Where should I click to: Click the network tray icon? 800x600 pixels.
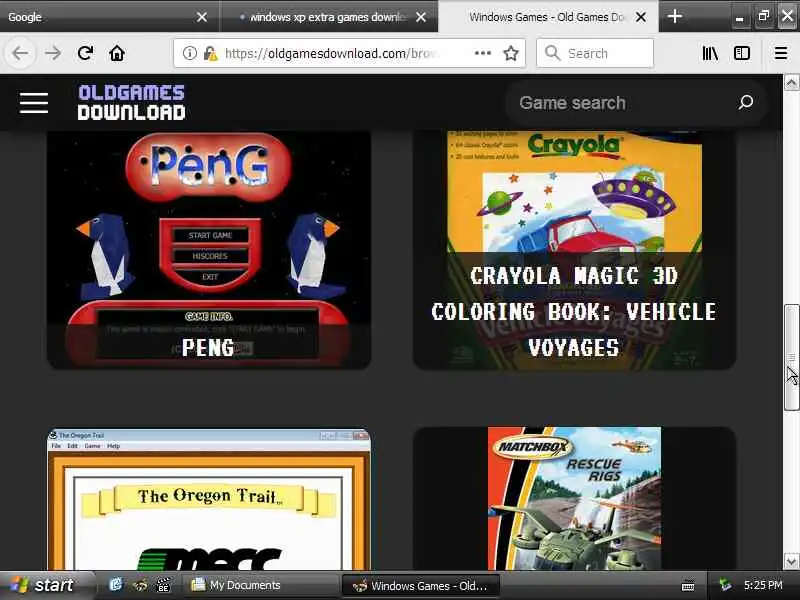pos(724,585)
